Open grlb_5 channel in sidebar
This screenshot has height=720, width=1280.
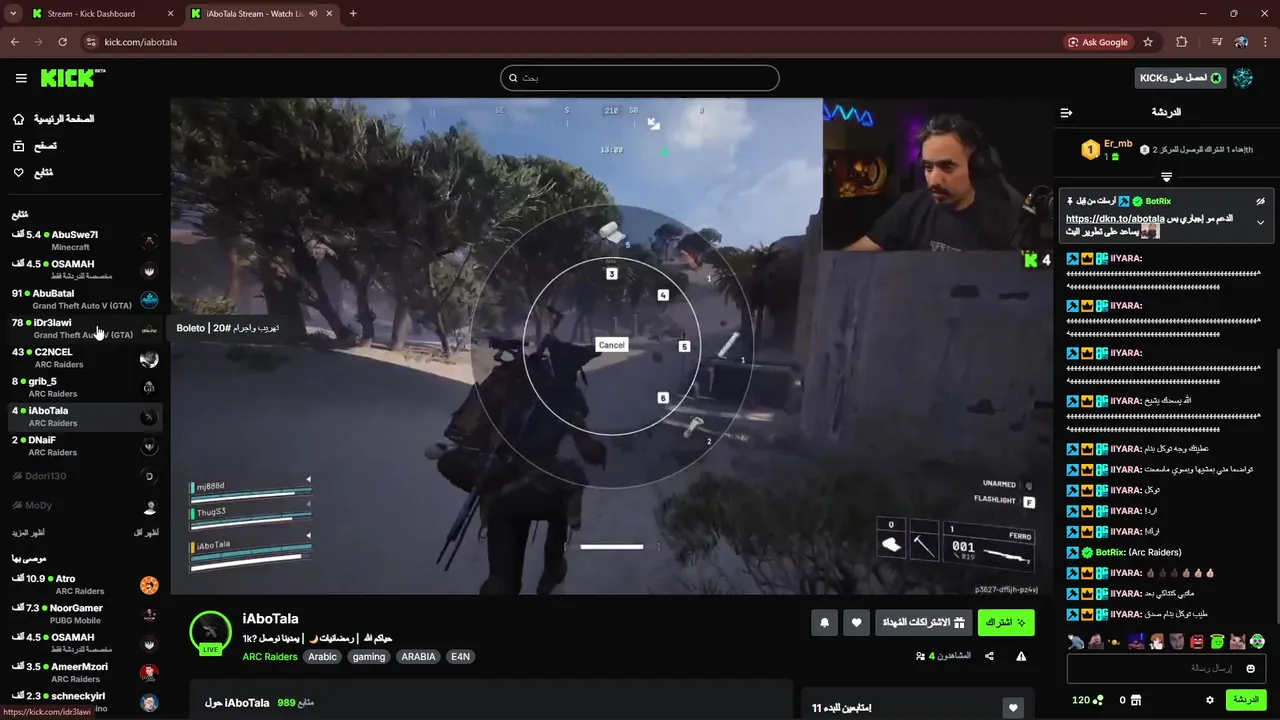tap(85, 387)
